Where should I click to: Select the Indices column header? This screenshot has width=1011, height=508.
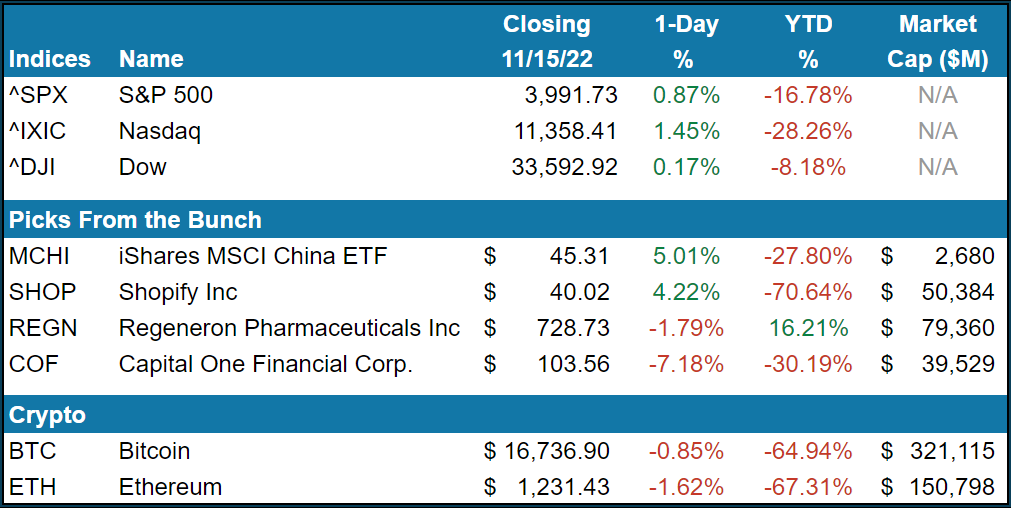pos(49,59)
